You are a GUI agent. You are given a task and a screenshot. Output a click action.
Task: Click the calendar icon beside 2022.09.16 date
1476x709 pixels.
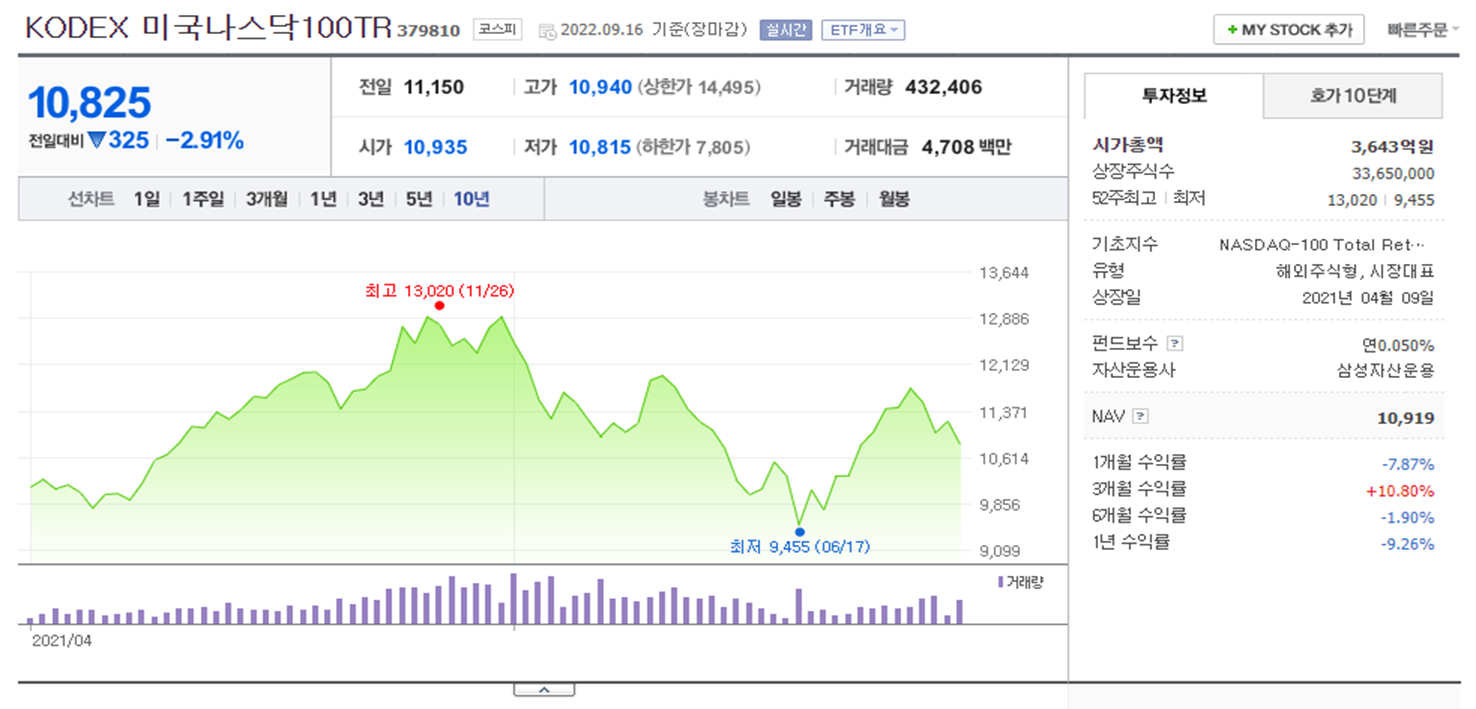coord(547,31)
